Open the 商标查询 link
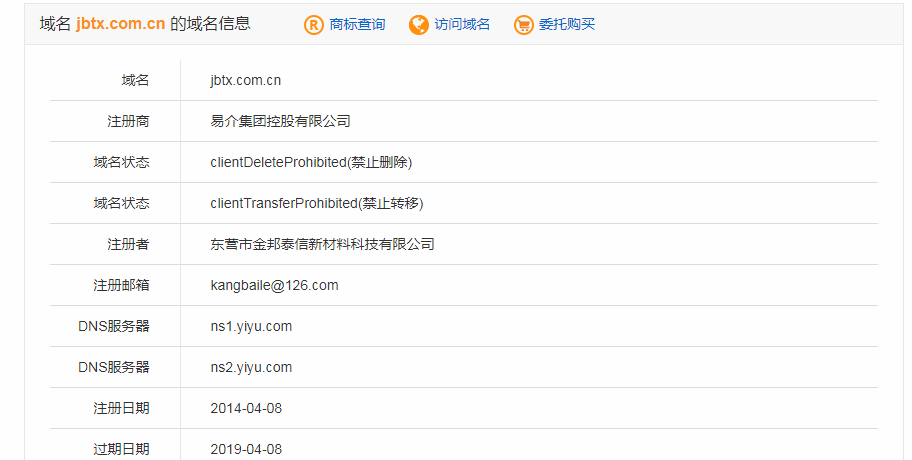The width and height of the screenshot is (912, 460). point(357,25)
